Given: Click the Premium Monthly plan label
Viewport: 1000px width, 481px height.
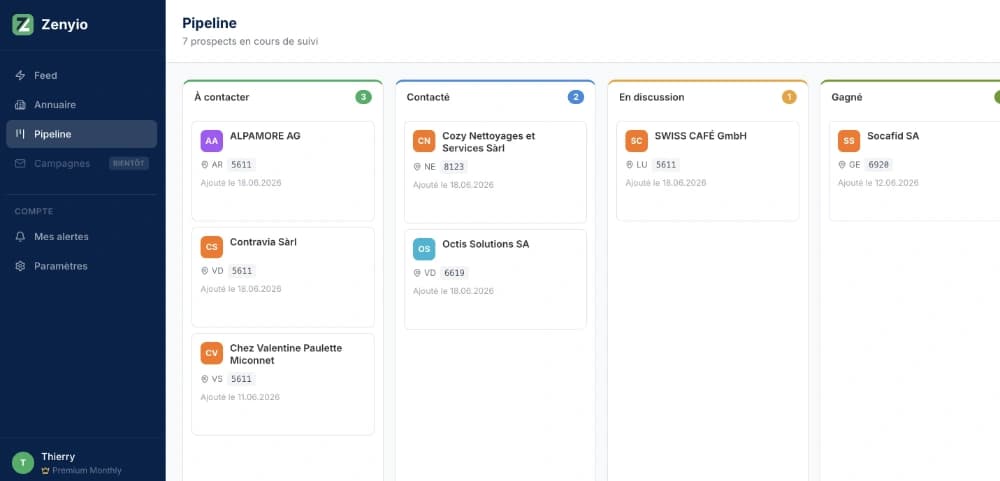Looking at the screenshot, I should (87, 471).
